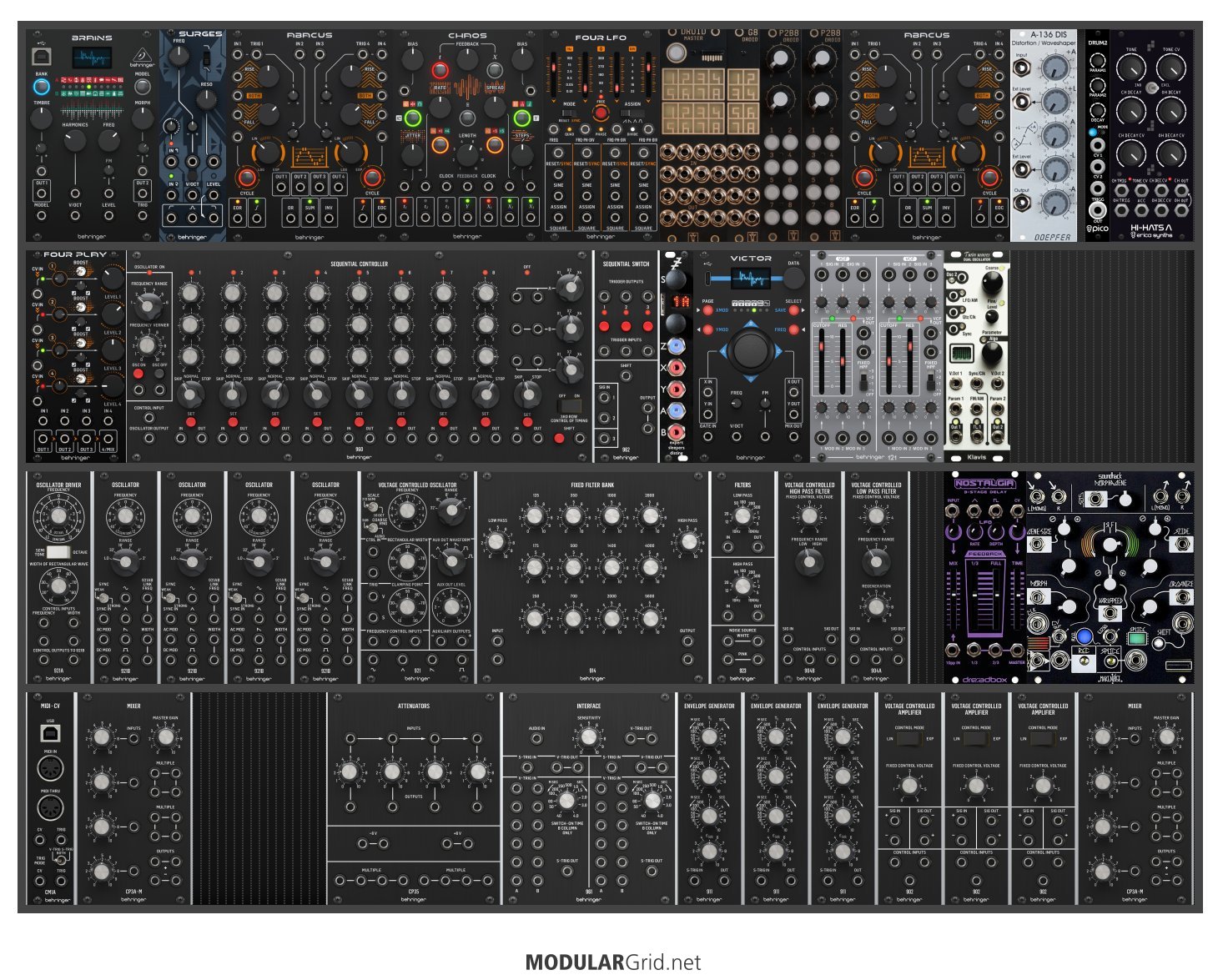Click the TONE knob on Hi-Hats A
1228x980 pixels.
pyautogui.click(x=1132, y=67)
